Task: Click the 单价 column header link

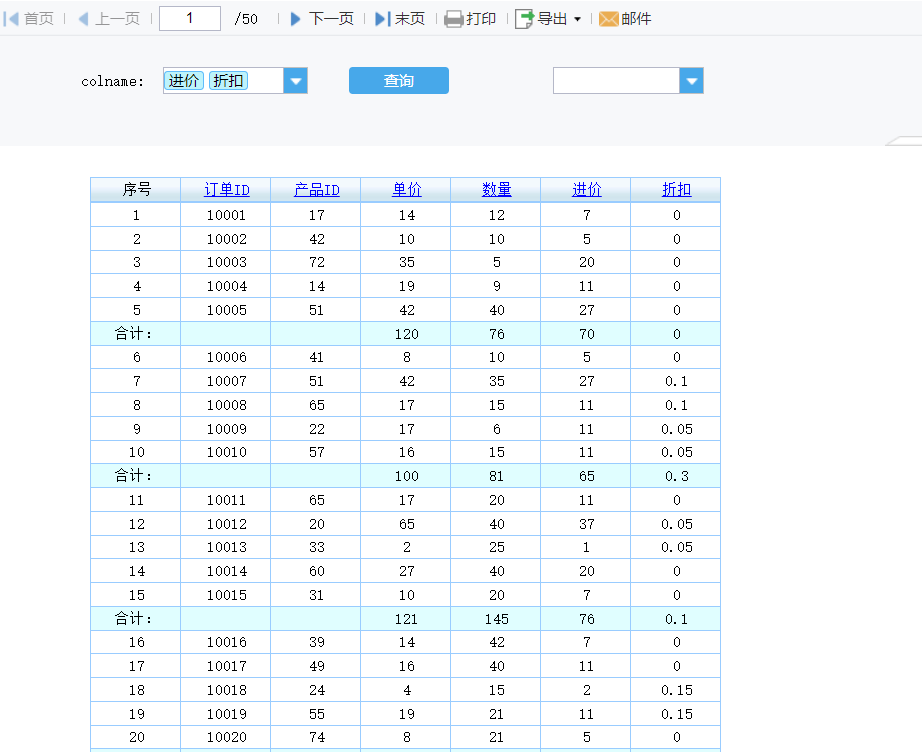Action: coord(406,190)
